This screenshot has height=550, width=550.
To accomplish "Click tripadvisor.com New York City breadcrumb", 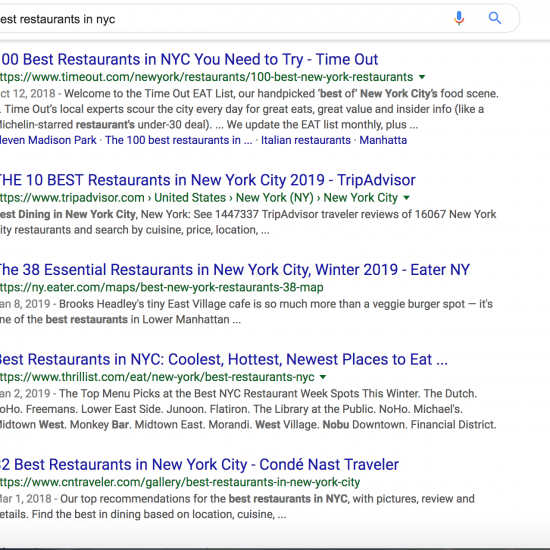I will (360, 197).
